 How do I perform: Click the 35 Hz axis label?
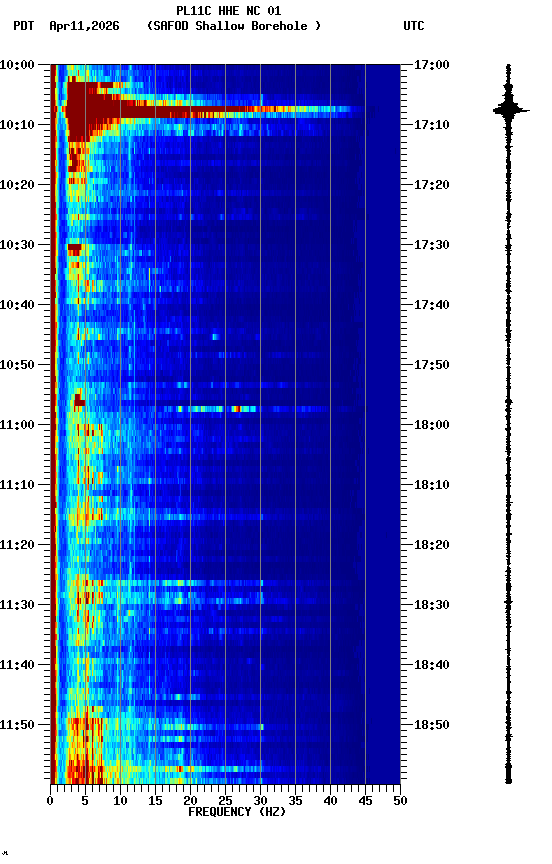click(x=295, y=801)
